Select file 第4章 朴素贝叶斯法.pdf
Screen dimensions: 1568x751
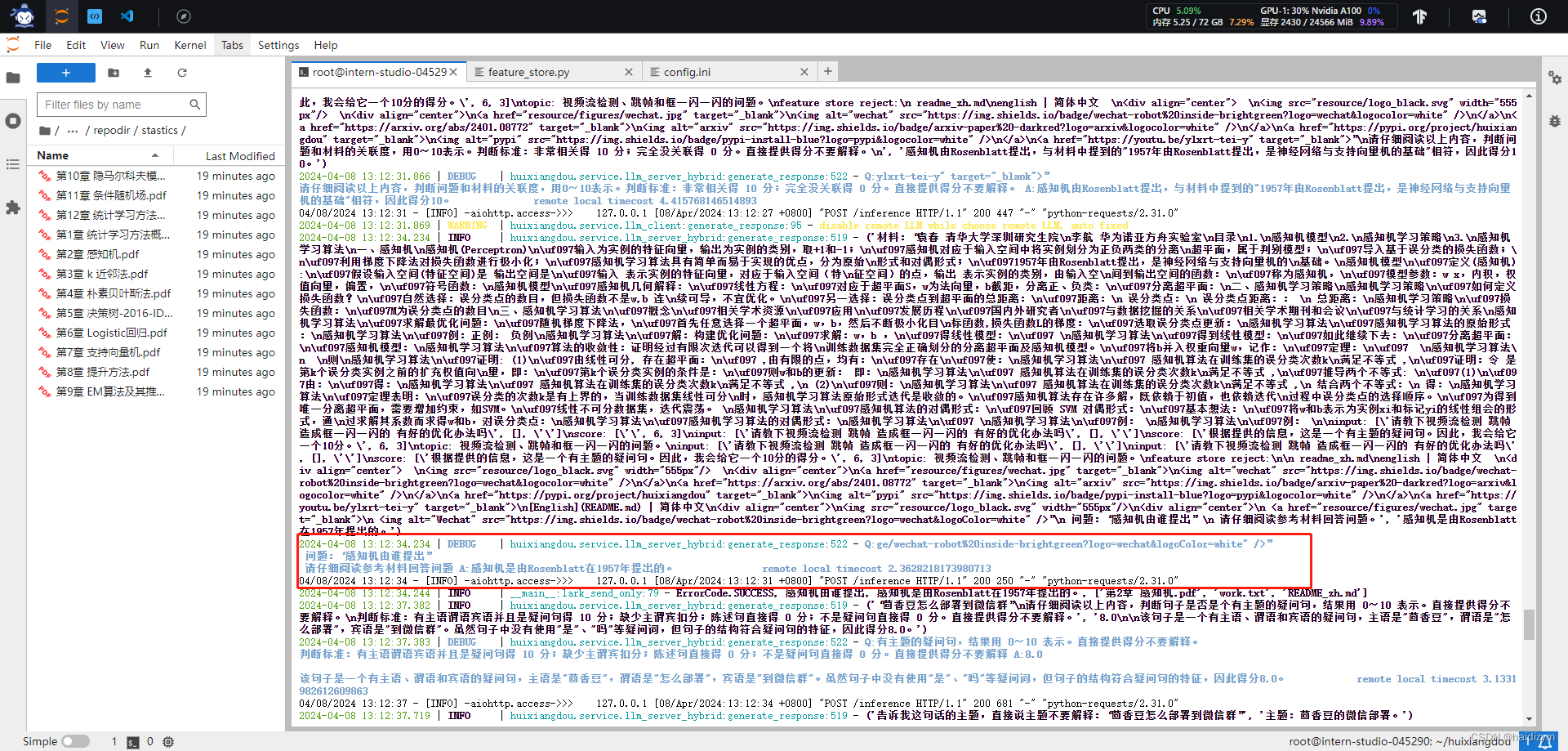pyautogui.click(x=157, y=293)
